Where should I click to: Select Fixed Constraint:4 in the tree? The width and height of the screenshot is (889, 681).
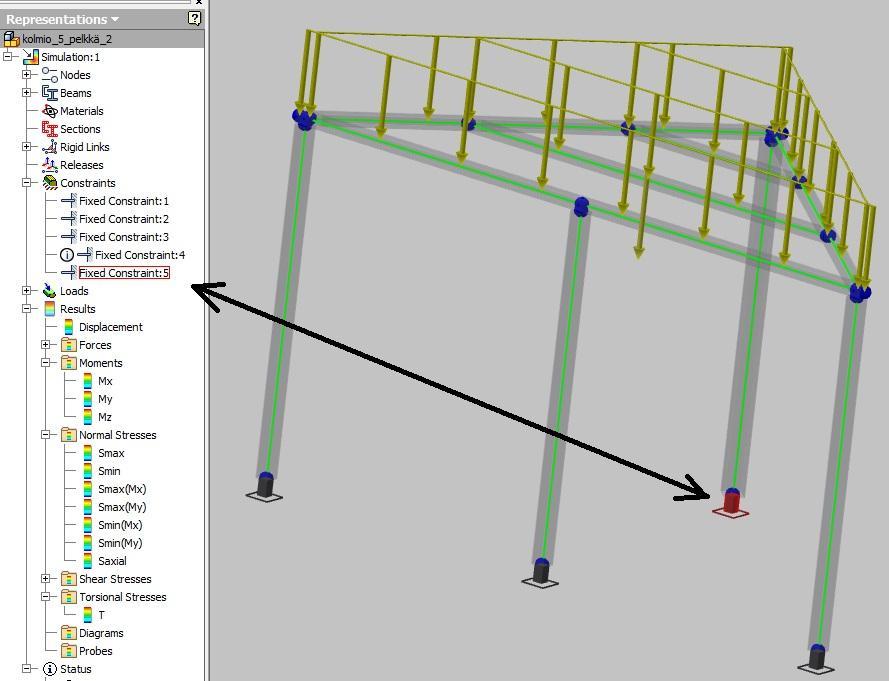pos(139,255)
